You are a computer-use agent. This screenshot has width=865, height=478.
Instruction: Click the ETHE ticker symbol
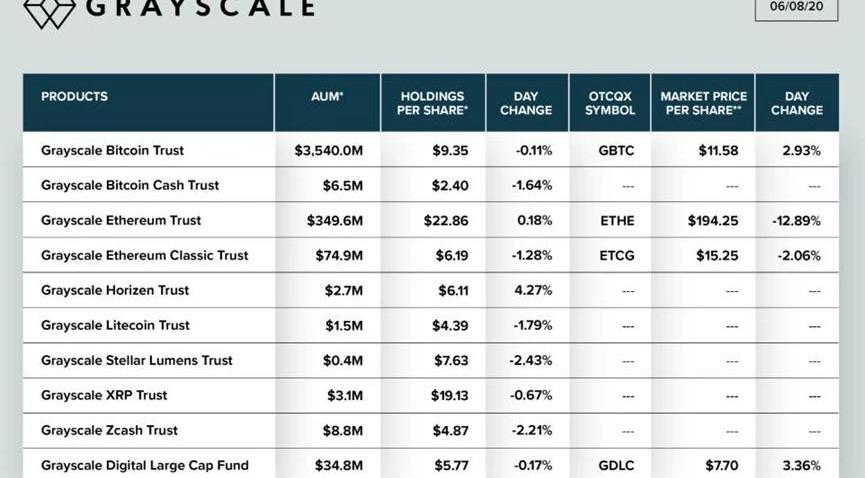[617, 221]
